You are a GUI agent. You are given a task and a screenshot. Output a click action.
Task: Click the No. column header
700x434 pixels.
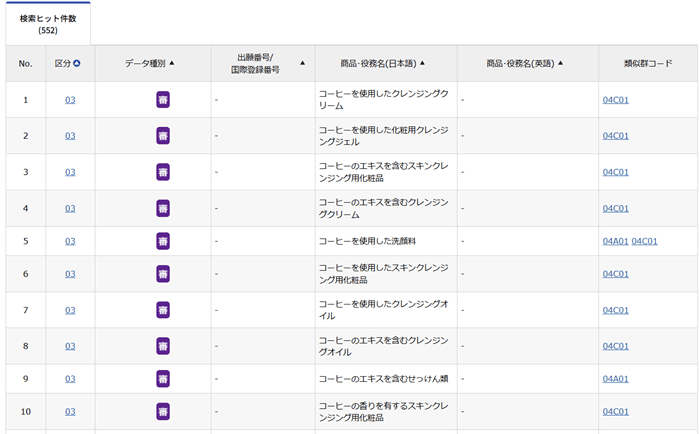pyautogui.click(x=25, y=63)
